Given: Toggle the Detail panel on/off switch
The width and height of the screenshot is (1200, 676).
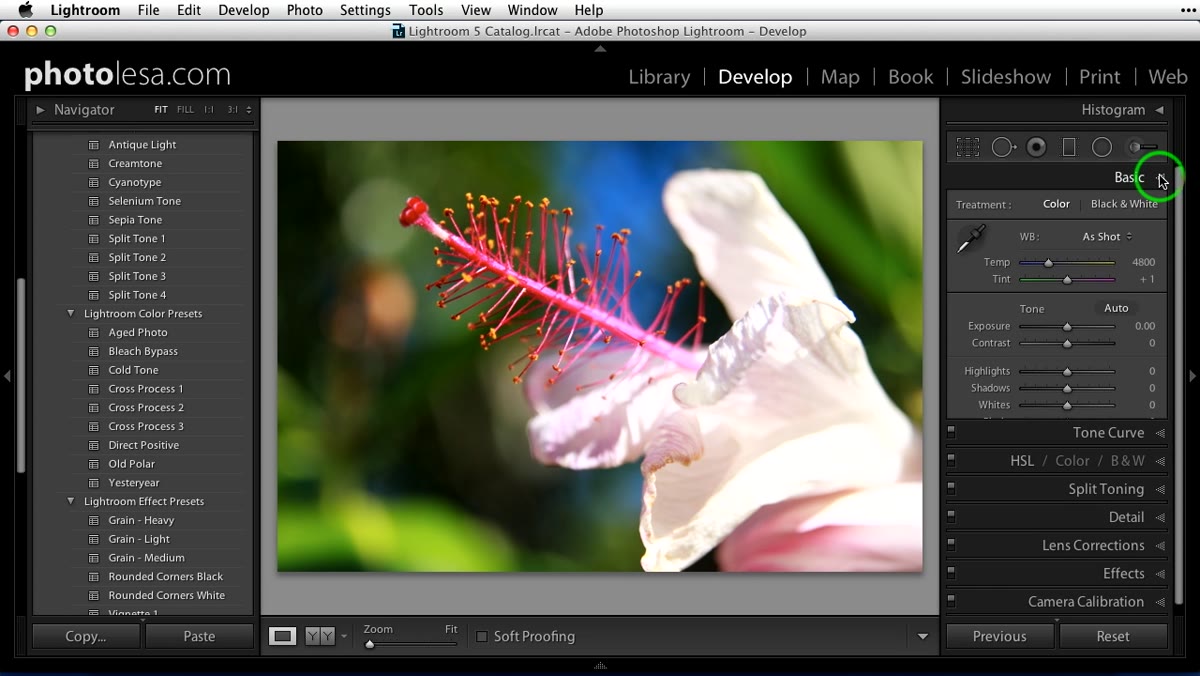Looking at the screenshot, I should [x=951, y=517].
